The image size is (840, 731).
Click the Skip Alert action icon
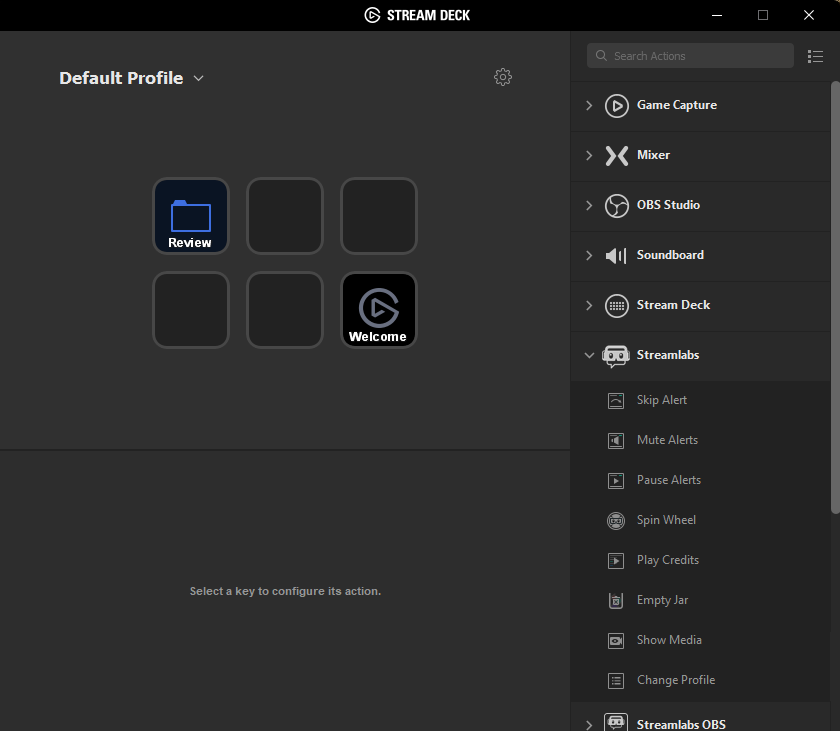tap(616, 401)
